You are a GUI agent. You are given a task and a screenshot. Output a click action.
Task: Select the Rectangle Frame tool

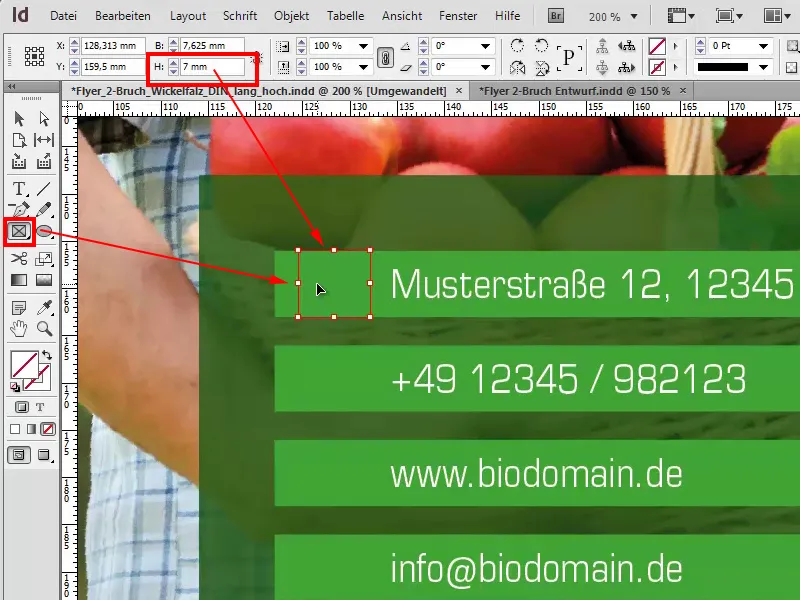19,232
